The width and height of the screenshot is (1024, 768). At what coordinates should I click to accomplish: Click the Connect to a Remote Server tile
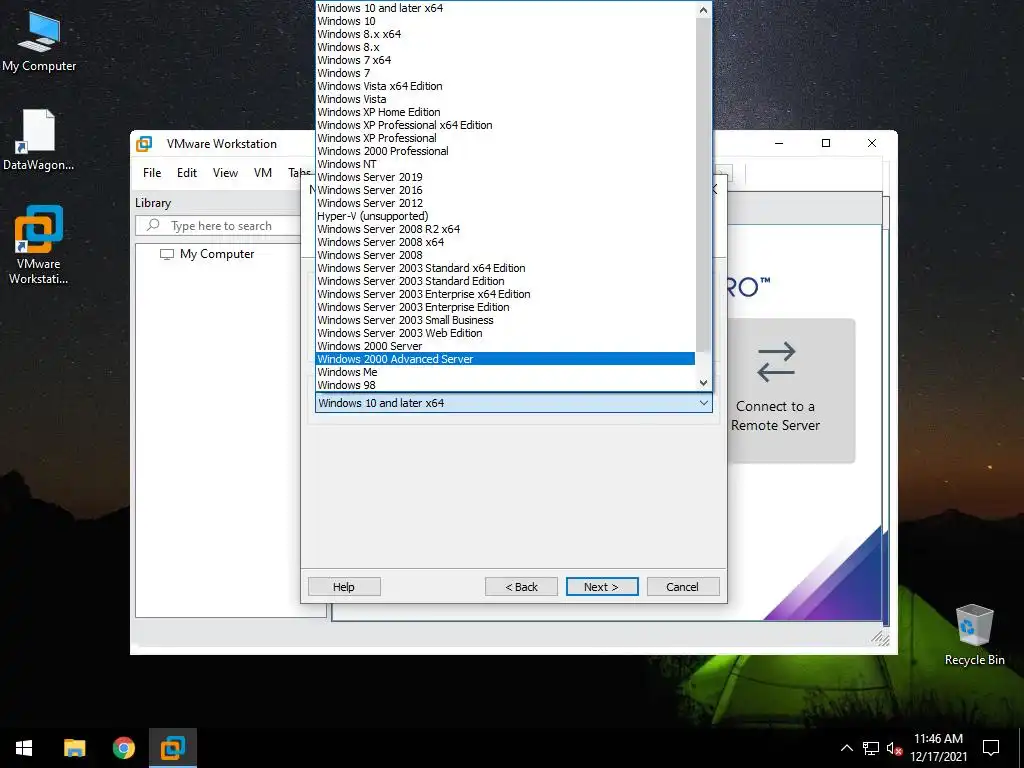[791, 391]
